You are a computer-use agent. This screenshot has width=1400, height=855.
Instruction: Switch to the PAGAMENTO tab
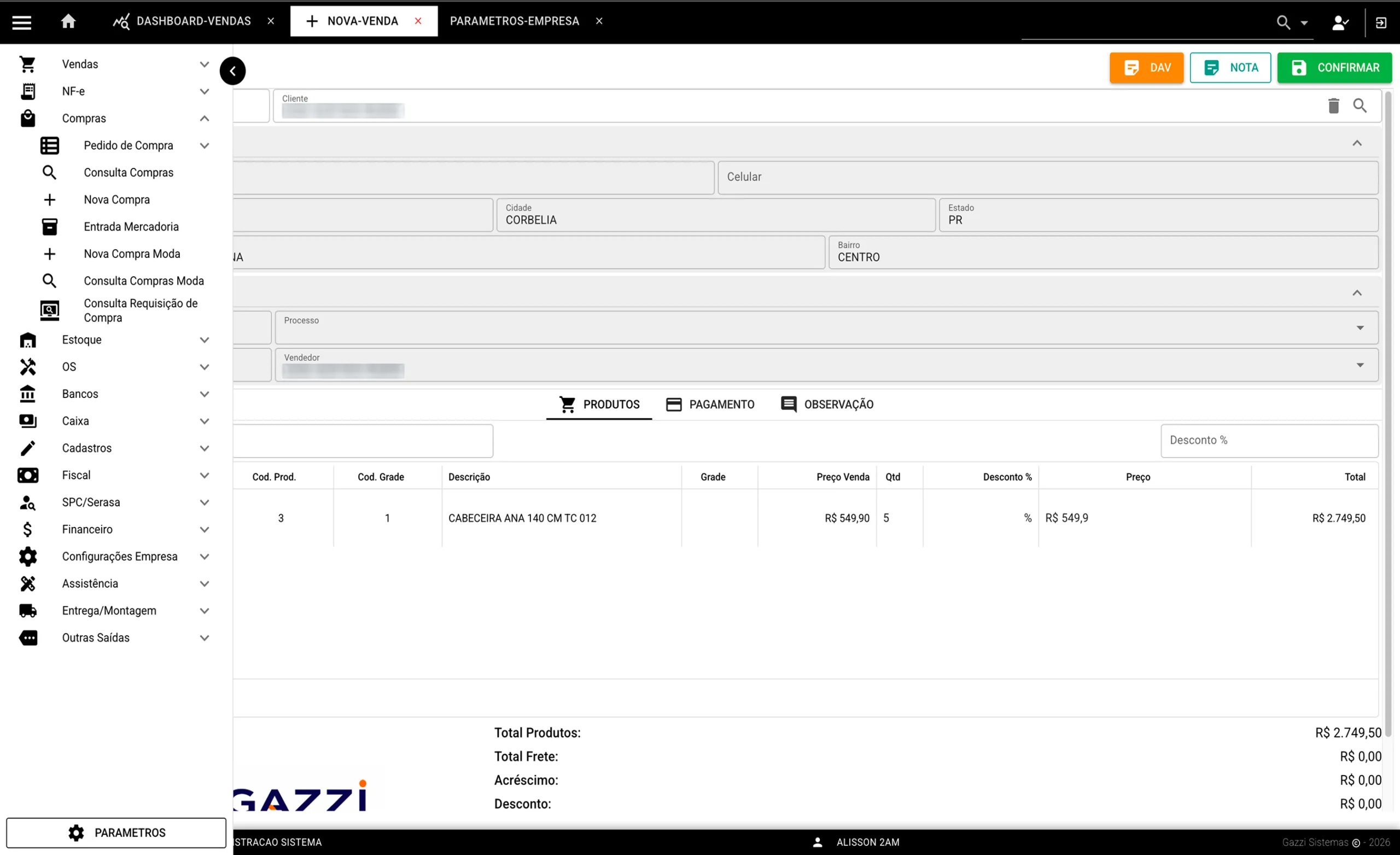pos(710,405)
